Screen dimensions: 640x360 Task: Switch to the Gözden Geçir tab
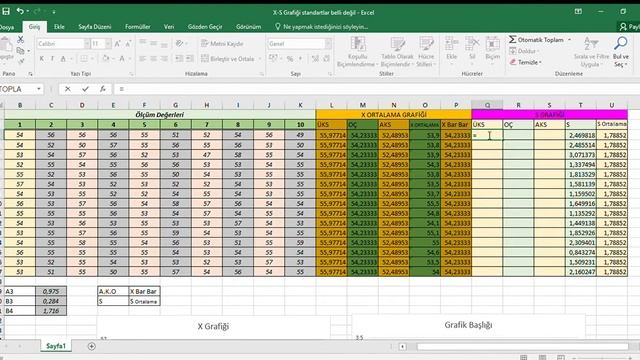click(x=205, y=27)
